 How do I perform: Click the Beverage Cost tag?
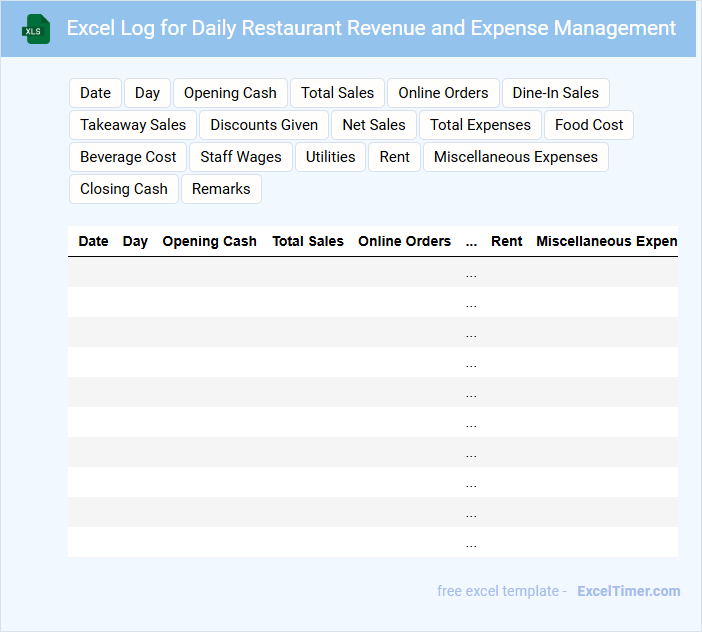tap(128, 157)
